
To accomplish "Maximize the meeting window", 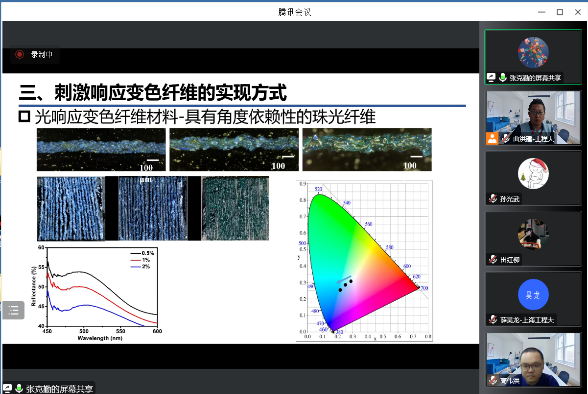I will tap(560, 12).
